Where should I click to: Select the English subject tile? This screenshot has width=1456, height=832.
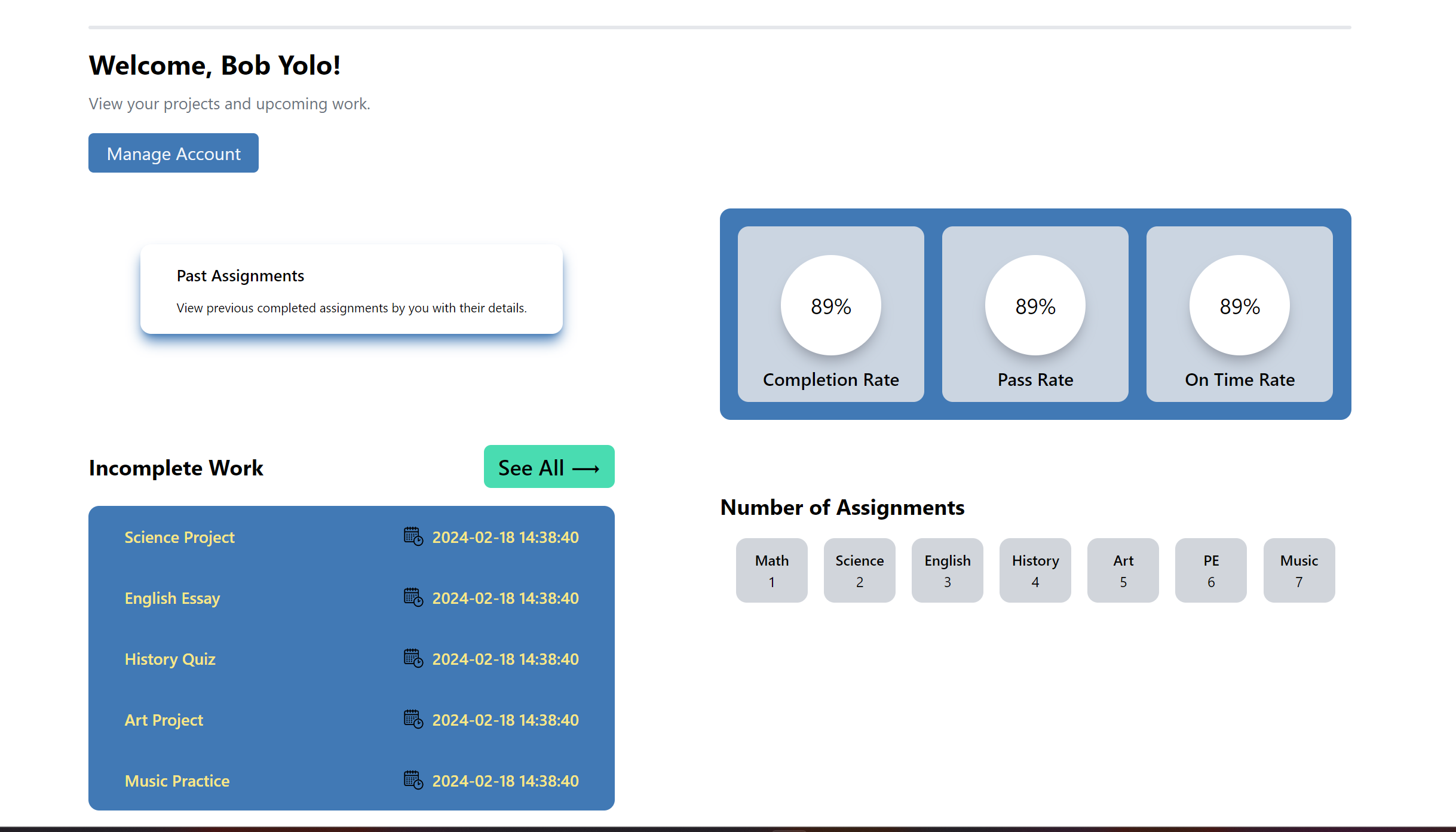click(x=947, y=570)
